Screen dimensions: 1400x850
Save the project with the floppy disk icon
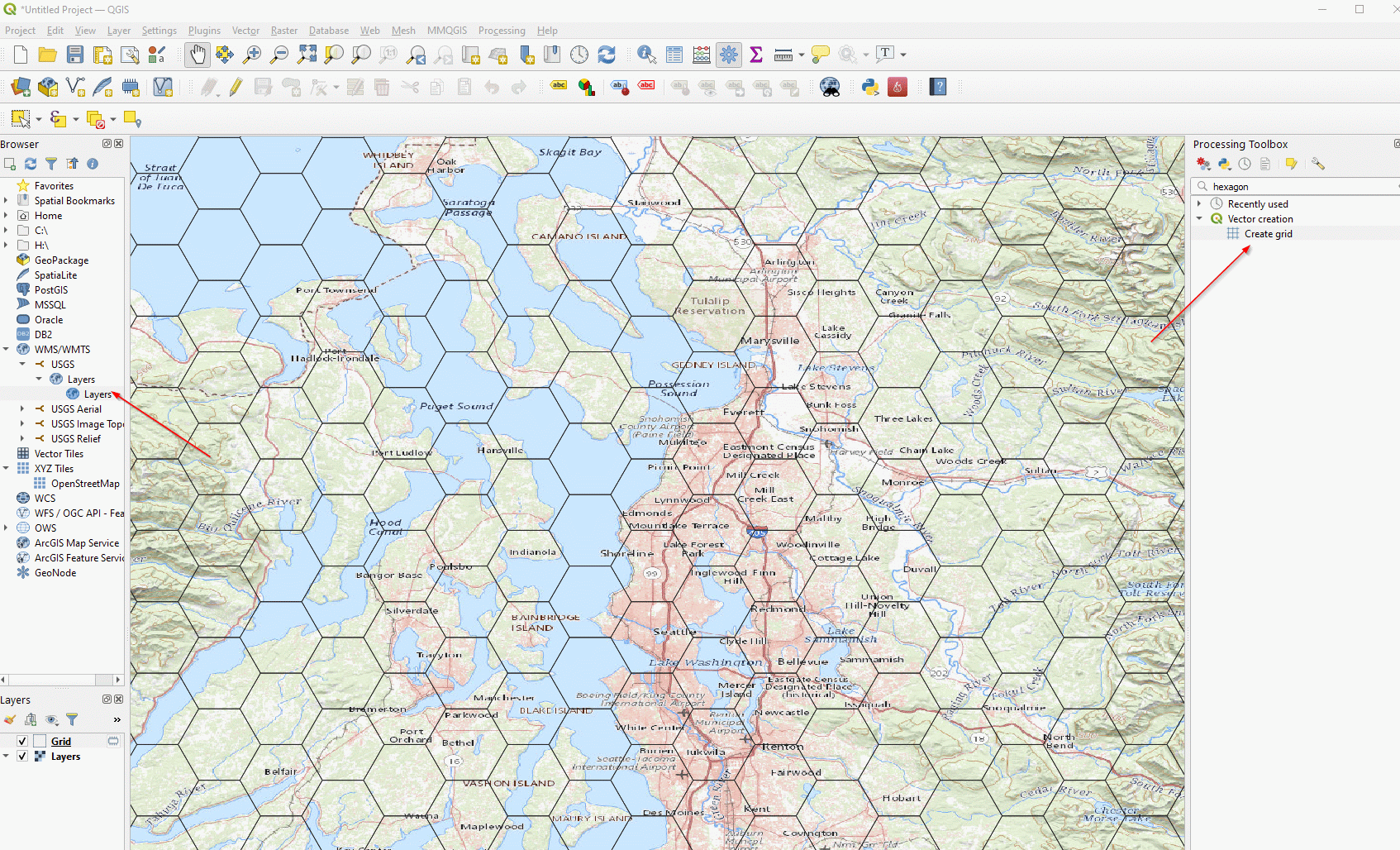(75, 55)
